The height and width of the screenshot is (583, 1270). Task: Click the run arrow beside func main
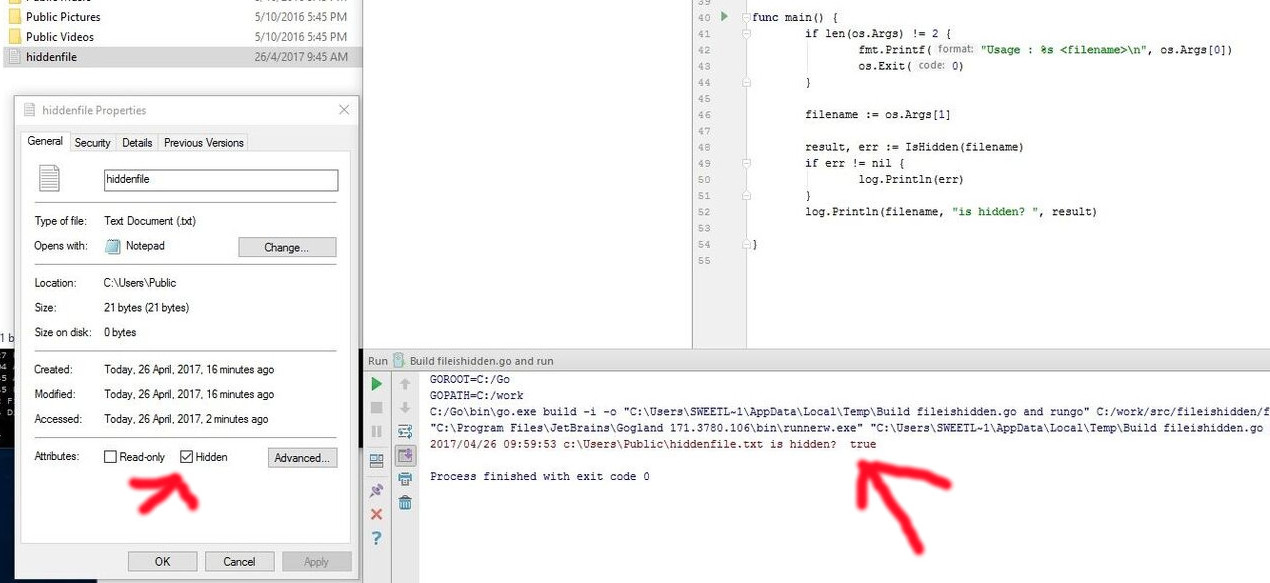click(722, 17)
